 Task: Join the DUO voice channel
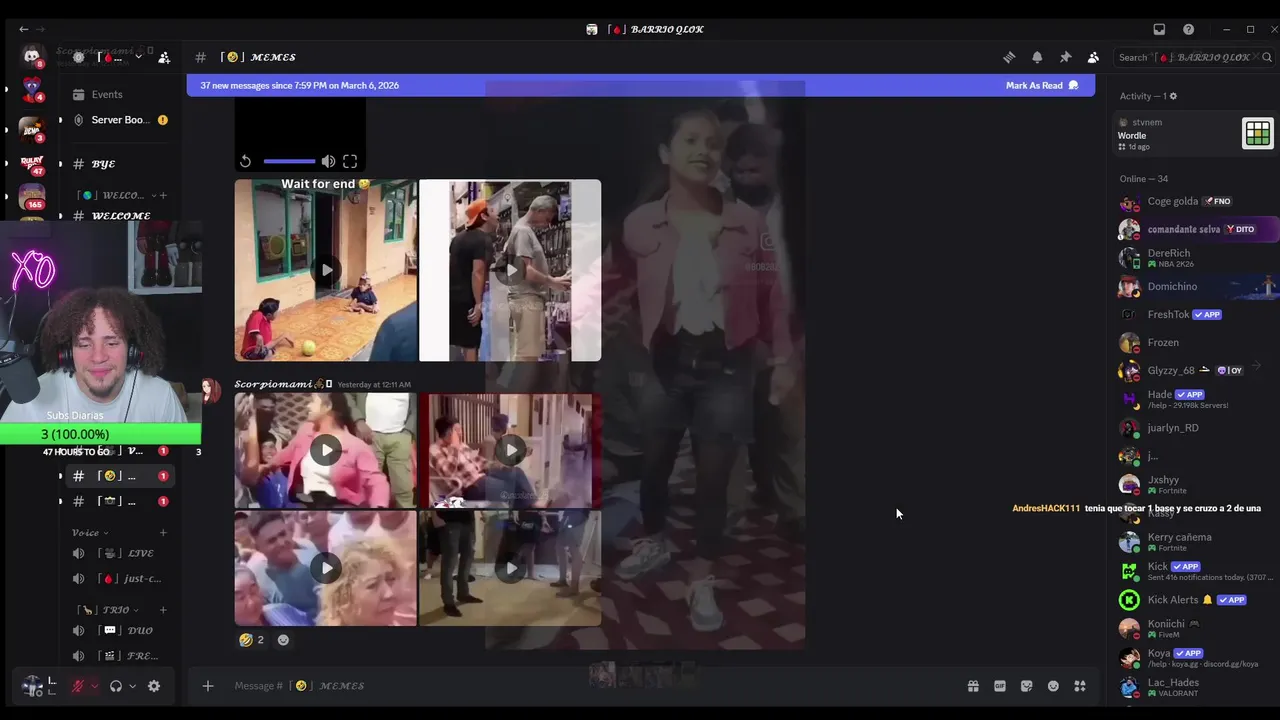click(x=115, y=630)
